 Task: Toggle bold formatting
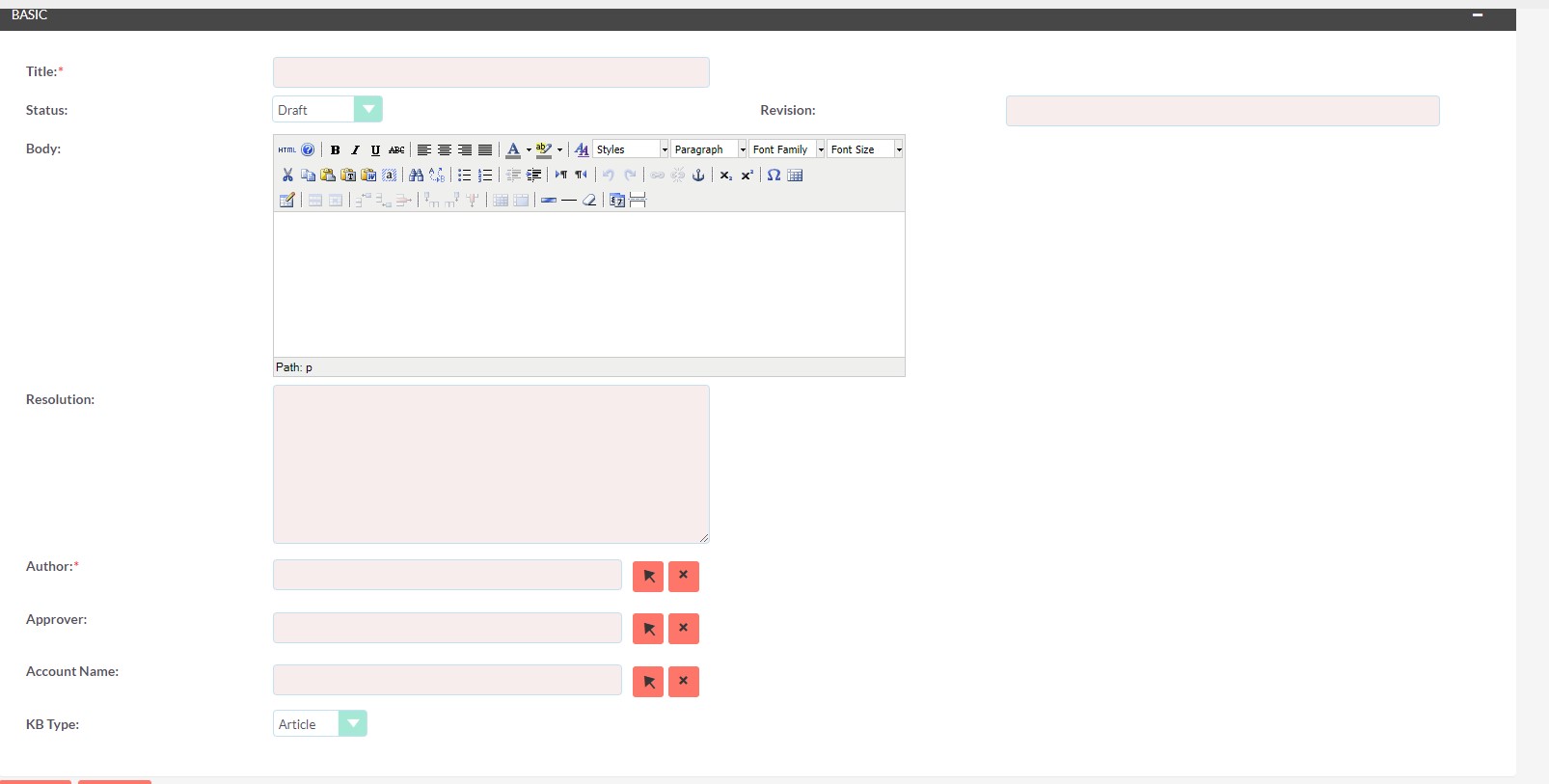pos(335,149)
